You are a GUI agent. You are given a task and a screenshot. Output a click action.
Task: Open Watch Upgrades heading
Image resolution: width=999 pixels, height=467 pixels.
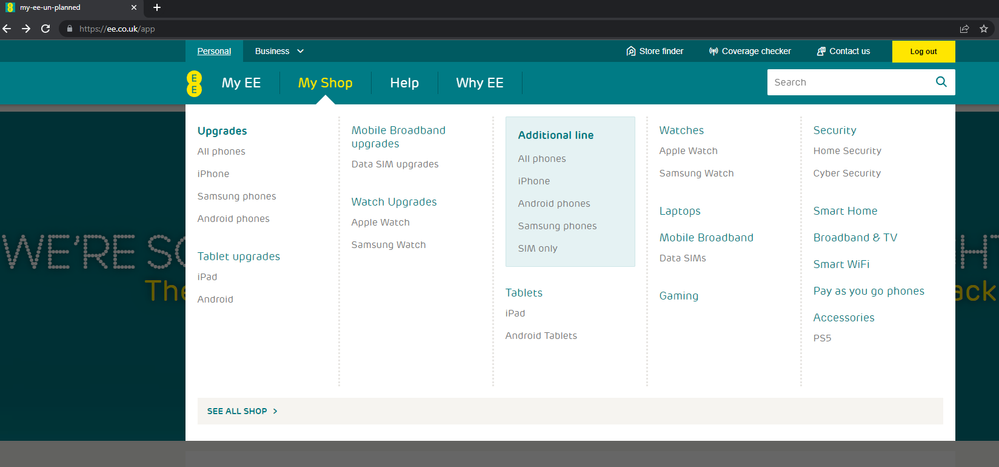(x=394, y=202)
